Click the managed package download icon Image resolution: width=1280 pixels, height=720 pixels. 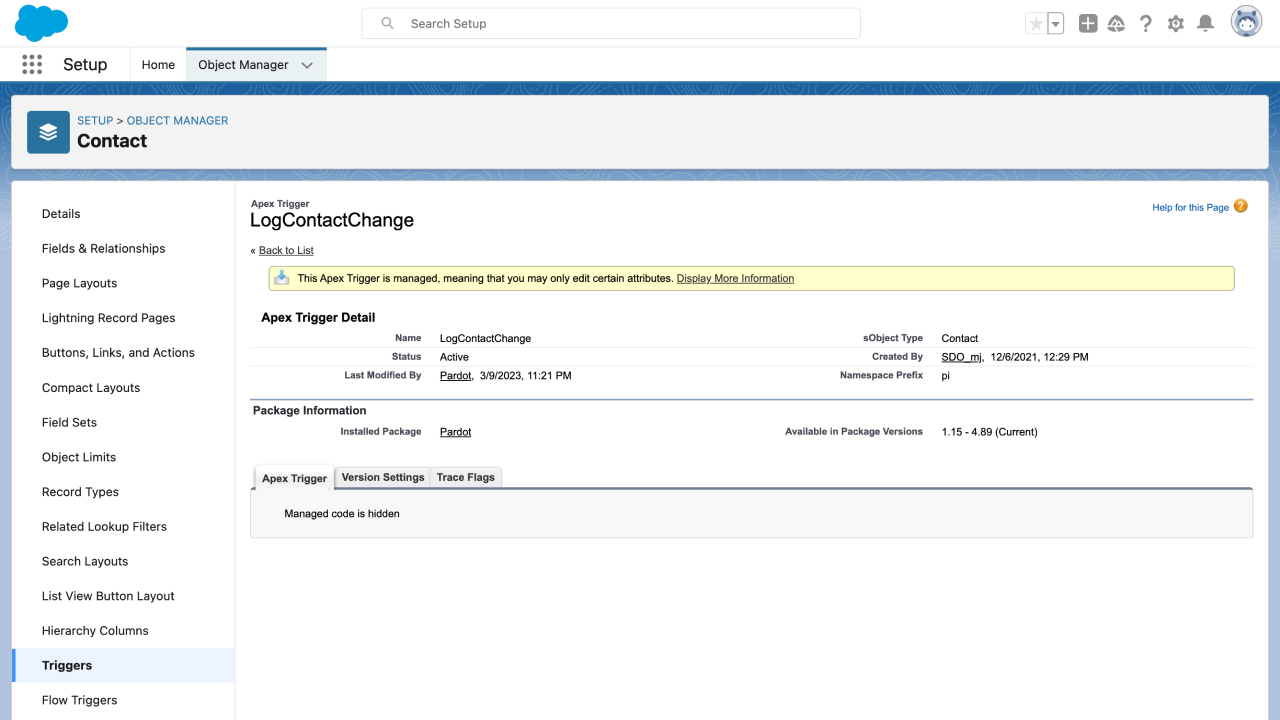tap(282, 278)
